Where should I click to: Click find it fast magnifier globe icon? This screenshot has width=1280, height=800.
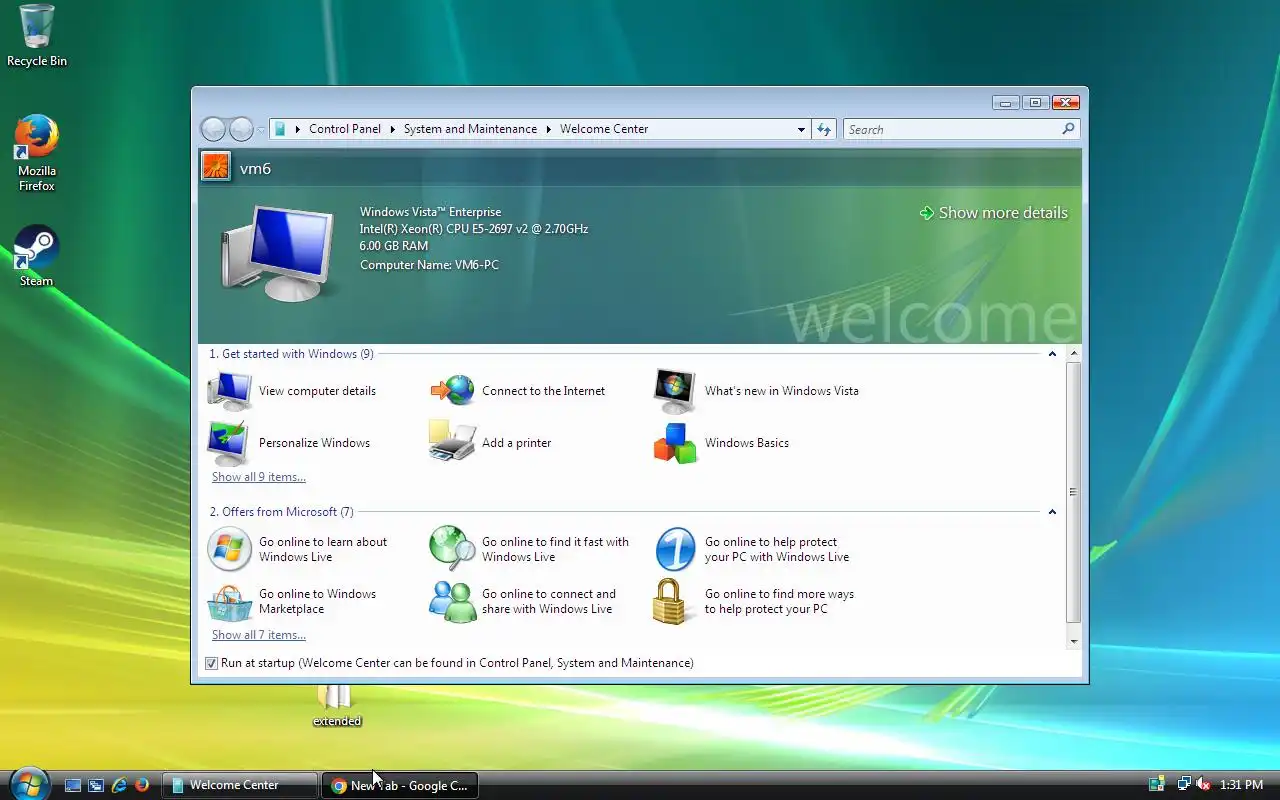pyautogui.click(x=453, y=548)
